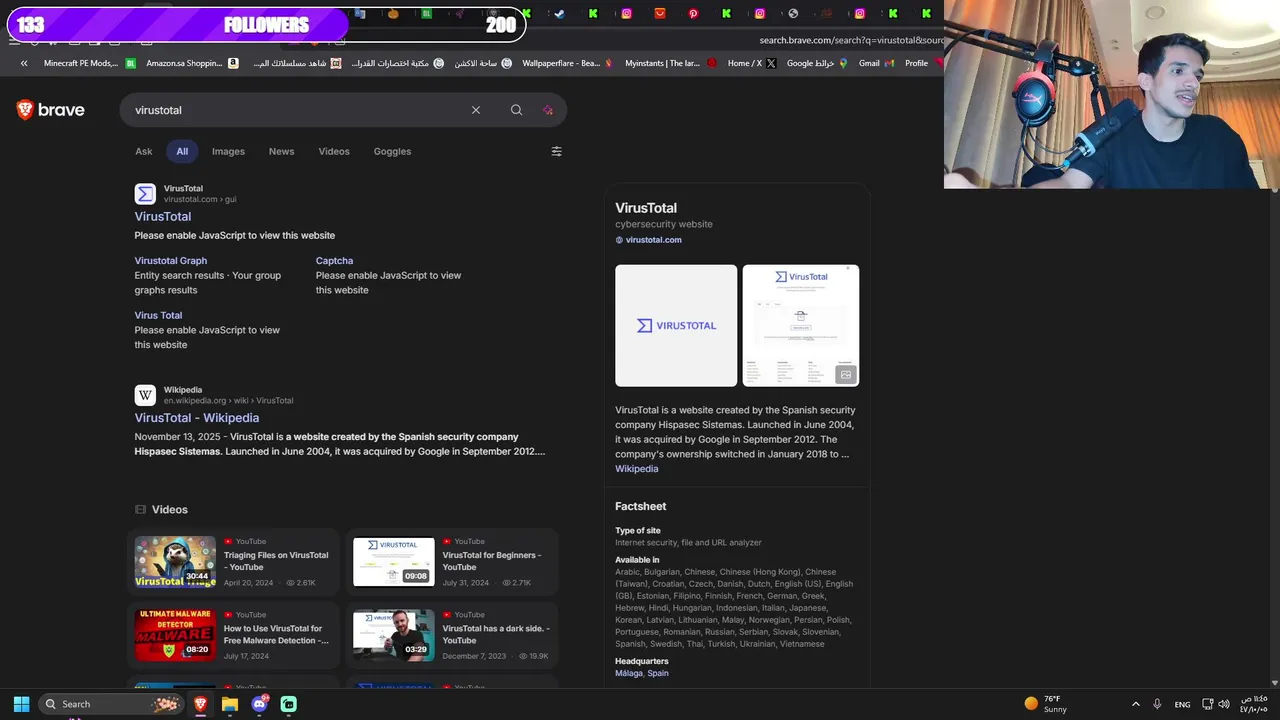
Task: Click the Windows taskbar Search box
Action: click(111, 704)
